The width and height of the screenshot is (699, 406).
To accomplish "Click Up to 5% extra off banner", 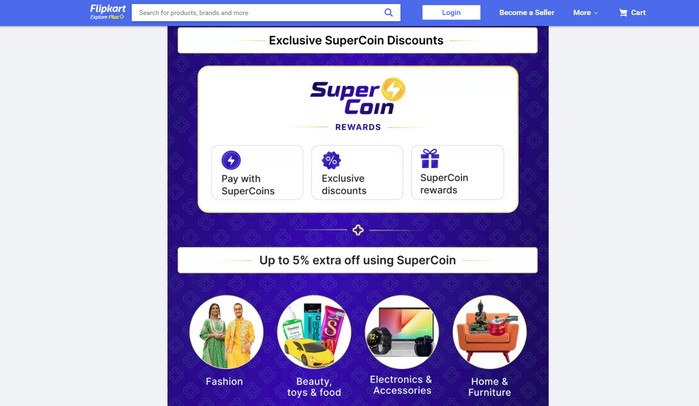I will (x=357, y=260).
